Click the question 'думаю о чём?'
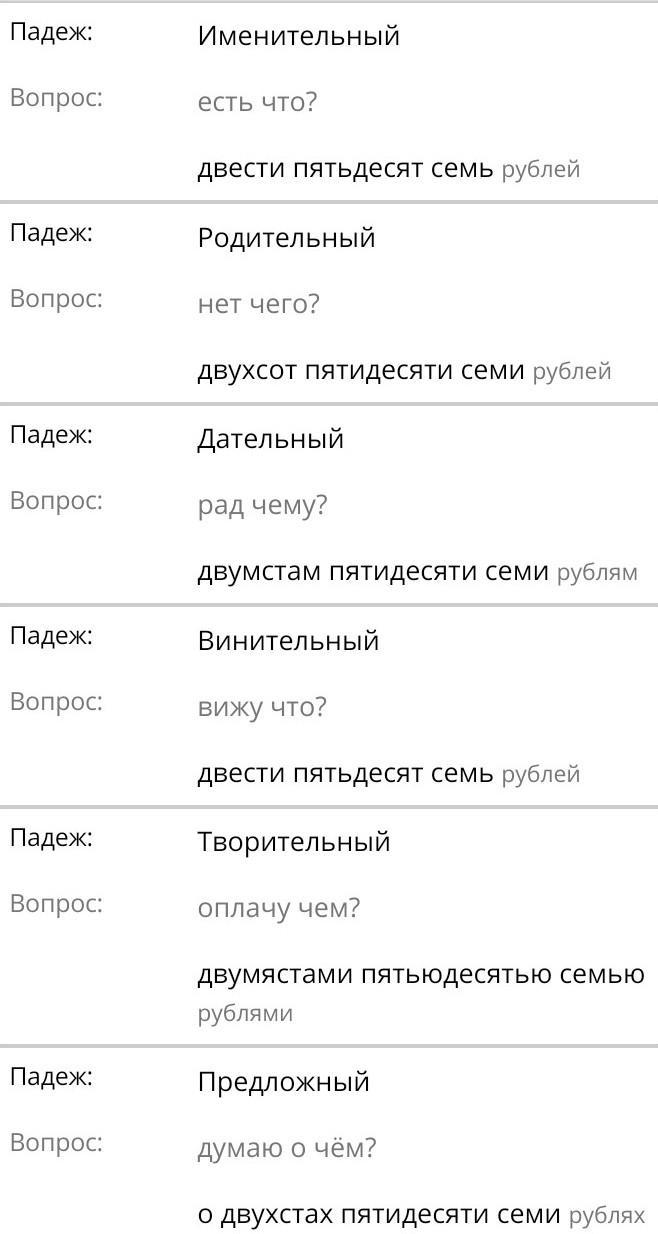Viewport: 658px width, 1234px height. point(287,1149)
